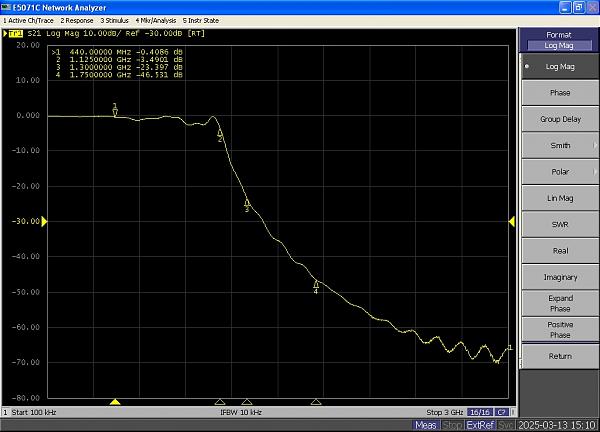Viewport: 600px width, 432px height.
Task: Expand the Smith chart submenu
Action: [560, 145]
